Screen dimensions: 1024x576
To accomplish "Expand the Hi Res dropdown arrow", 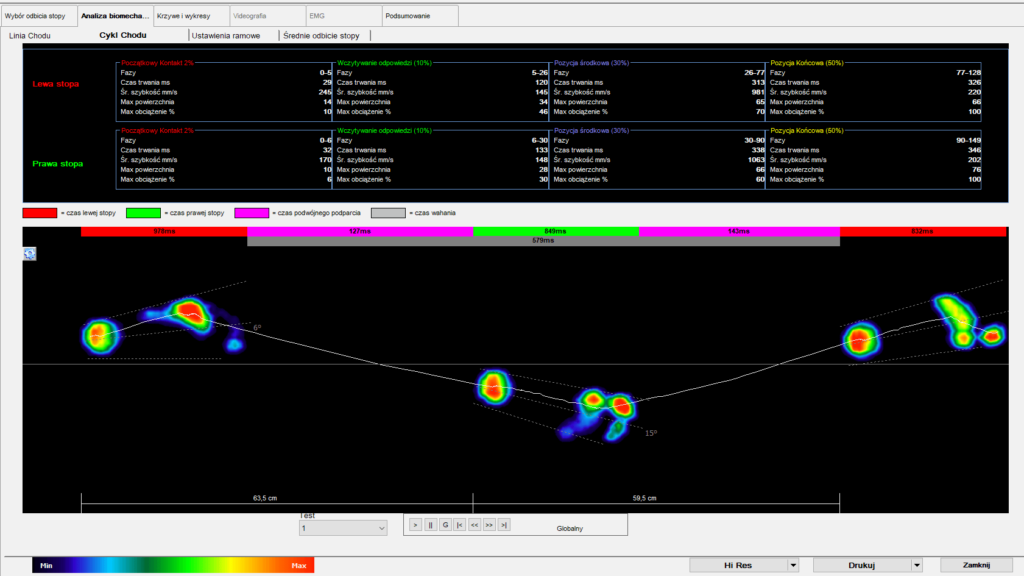I will coord(793,565).
